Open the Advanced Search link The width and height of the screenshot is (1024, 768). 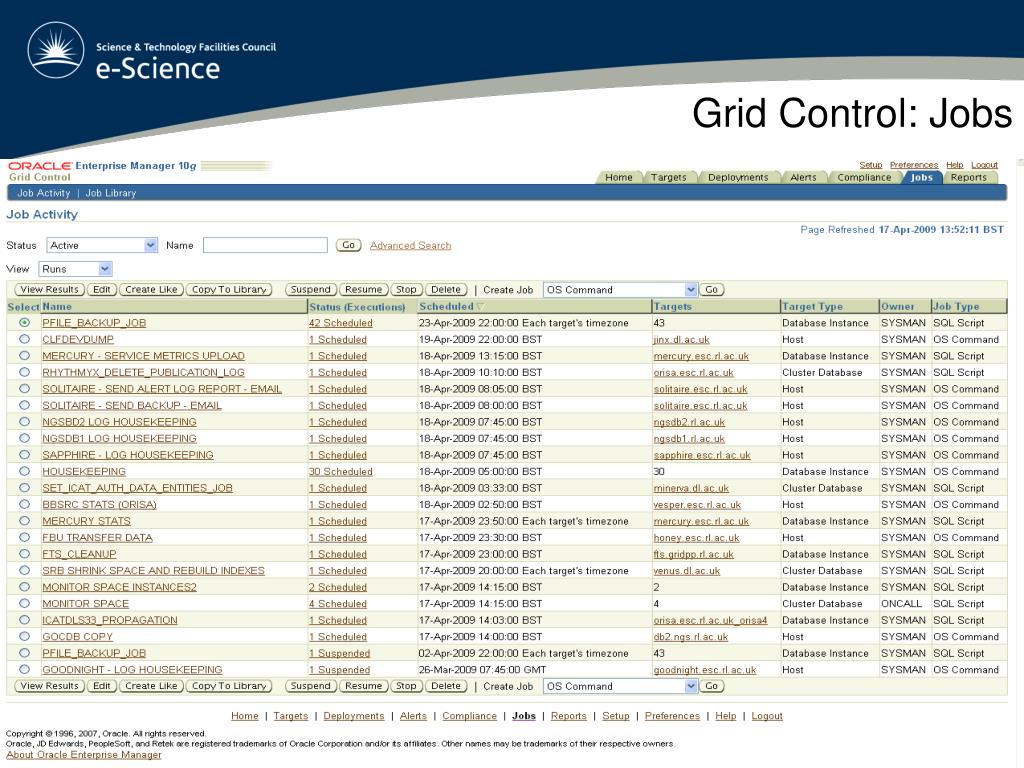click(x=410, y=246)
